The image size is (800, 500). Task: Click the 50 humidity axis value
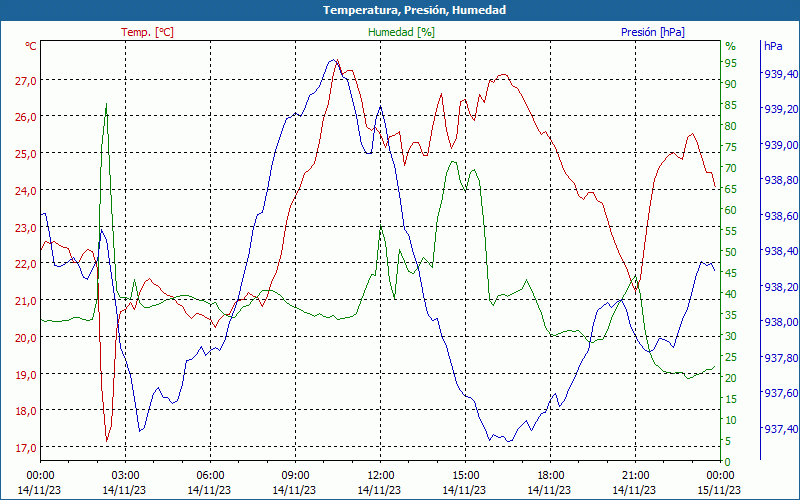coord(731,252)
